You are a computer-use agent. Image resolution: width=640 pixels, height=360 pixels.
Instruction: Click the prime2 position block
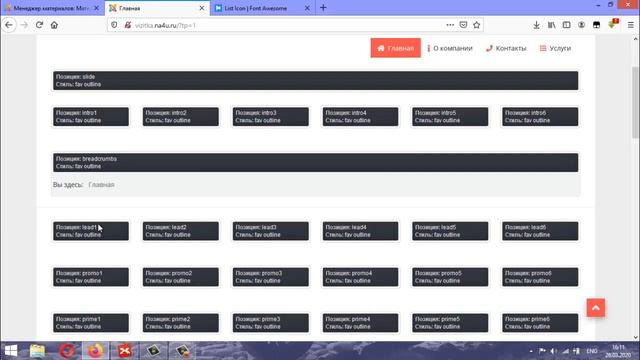[180, 323]
